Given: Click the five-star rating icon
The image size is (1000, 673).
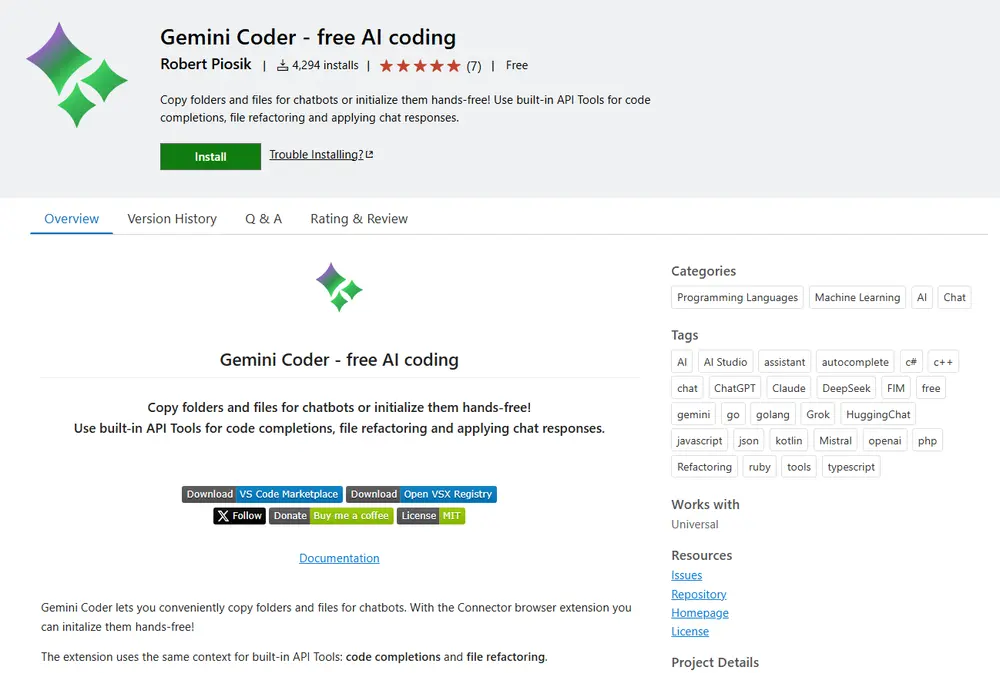Looking at the screenshot, I should [421, 65].
